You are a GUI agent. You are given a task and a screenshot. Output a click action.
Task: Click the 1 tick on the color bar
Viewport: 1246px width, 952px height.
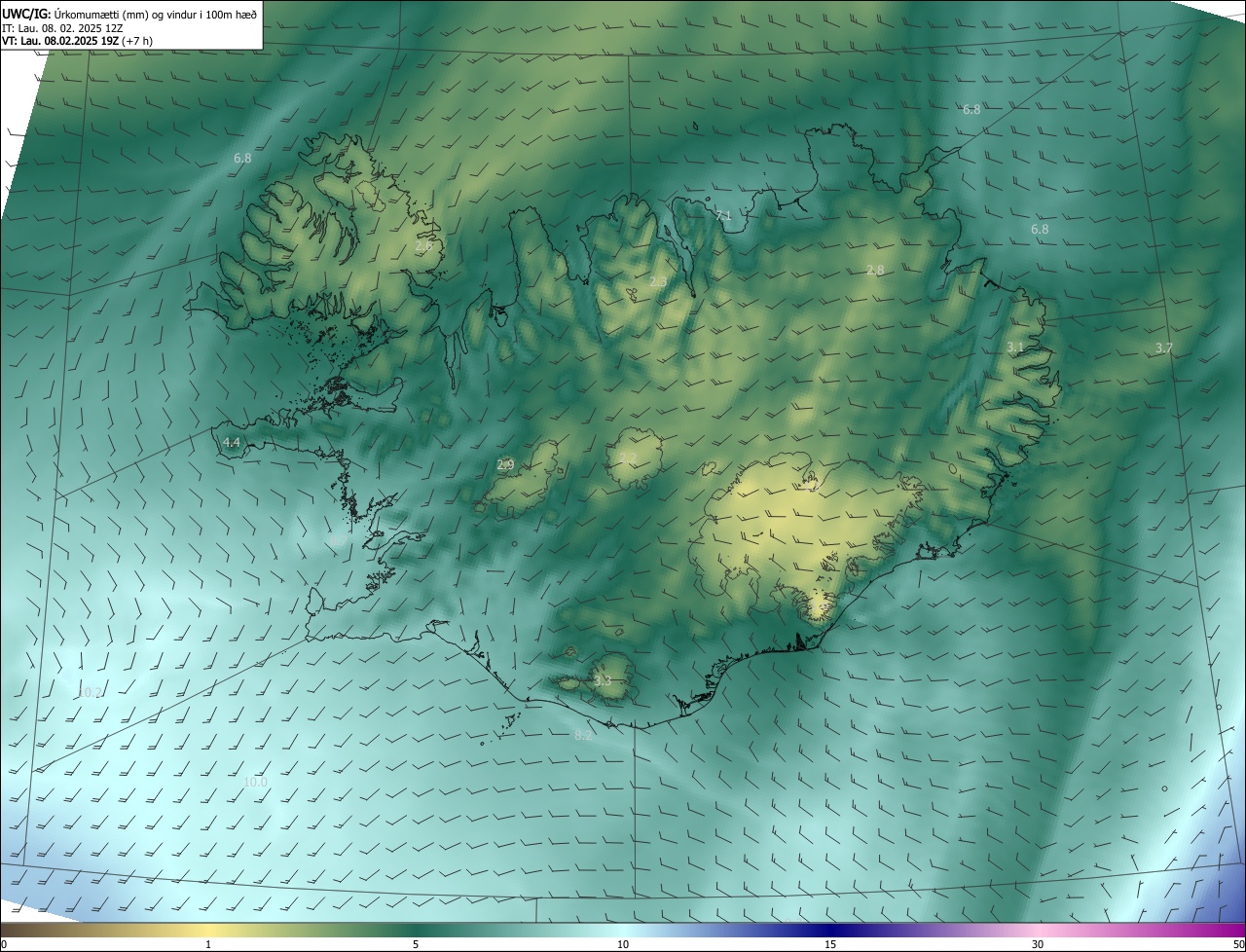[208, 944]
